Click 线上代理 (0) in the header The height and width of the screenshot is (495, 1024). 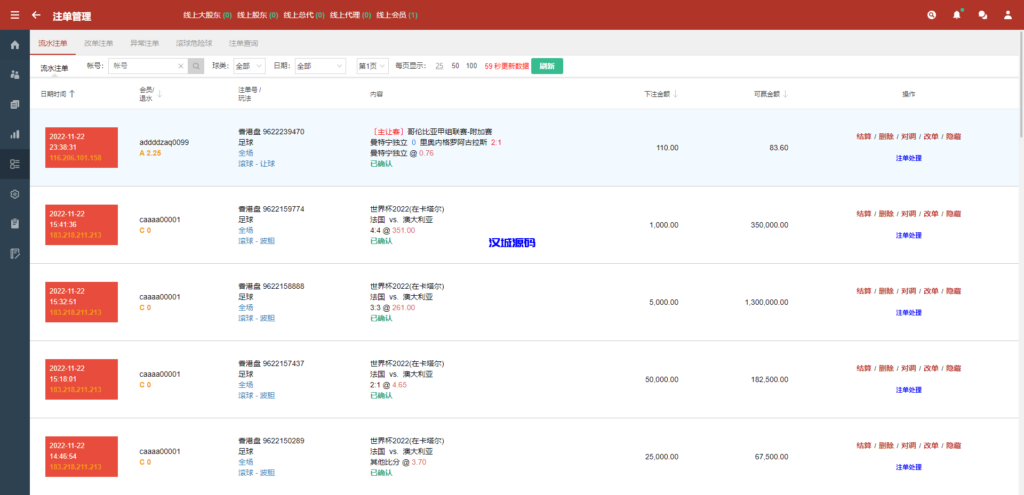click(x=351, y=15)
